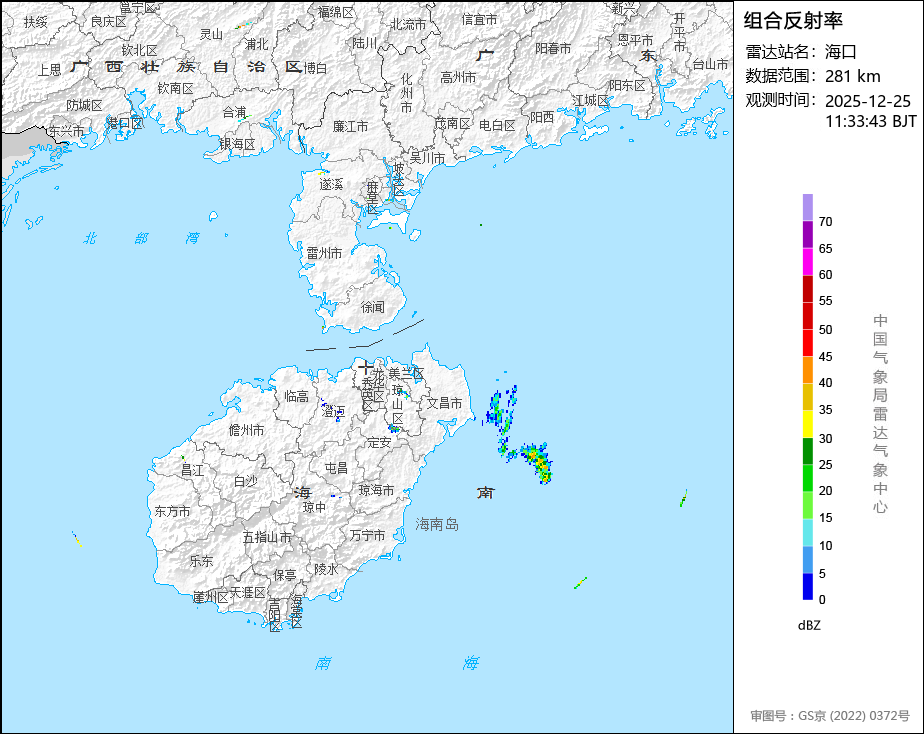Click the '遂溪' label on the map
Image resolution: width=924 pixels, height=734 pixels.
pyautogui.click(x=331, y=184)
